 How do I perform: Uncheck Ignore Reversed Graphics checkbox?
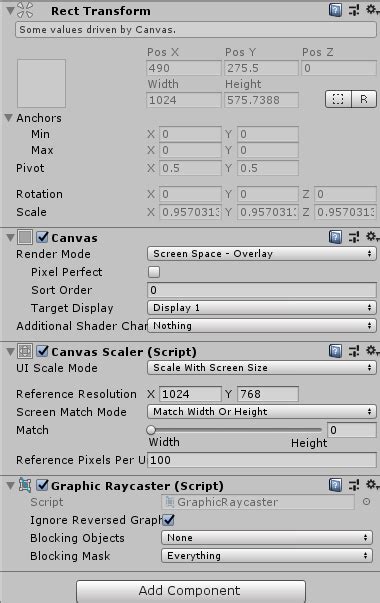pos(168,520)
